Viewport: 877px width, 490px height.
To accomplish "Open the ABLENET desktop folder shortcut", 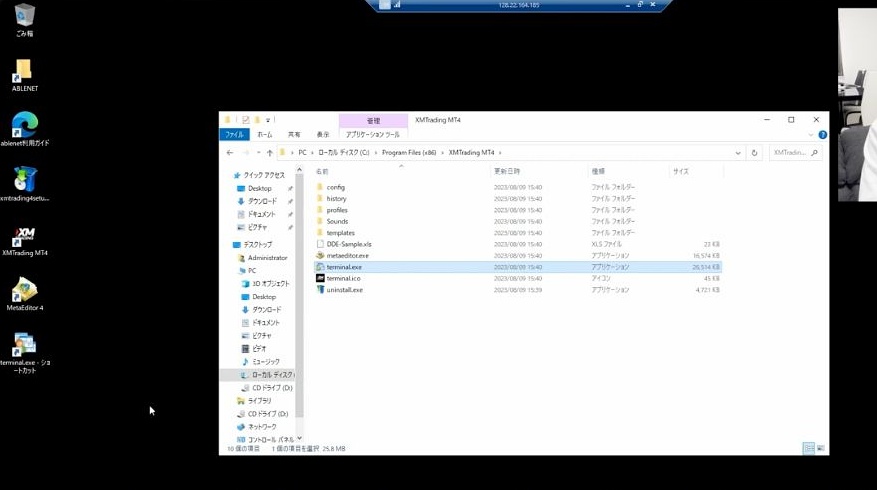I will tap(24, 75).
